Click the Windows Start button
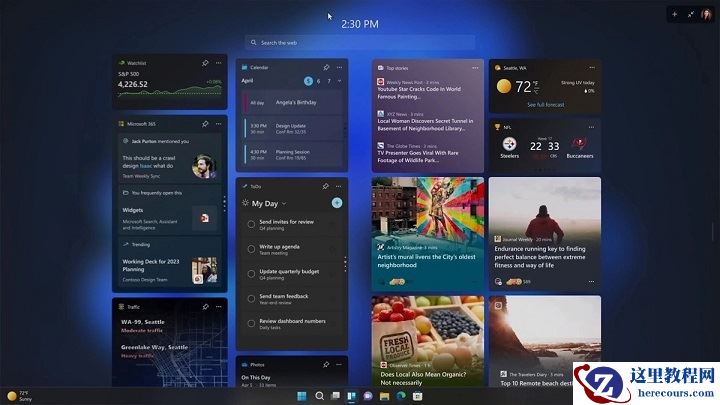Screen dimensions: 720x405 (x=302, y=396)
